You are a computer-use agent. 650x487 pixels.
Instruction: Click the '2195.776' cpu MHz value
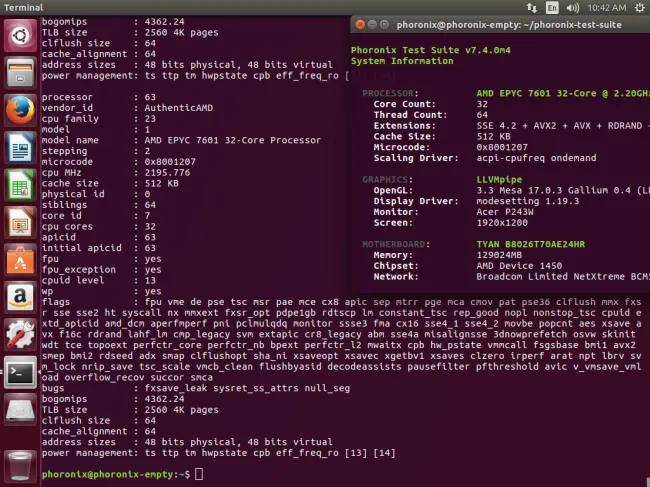tap(167, 172)
